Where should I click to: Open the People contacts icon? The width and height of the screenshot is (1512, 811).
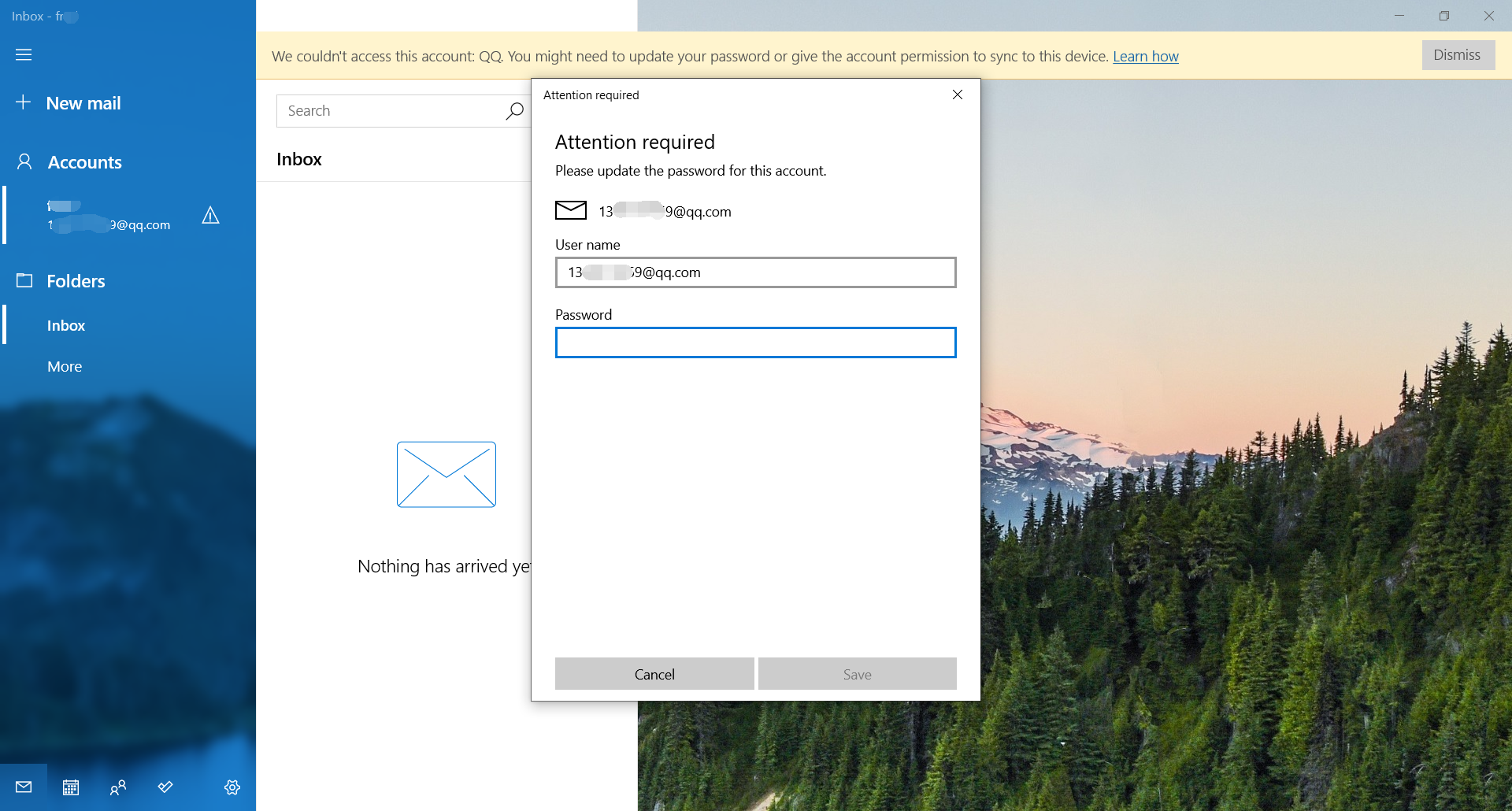(x=118, y=787)
